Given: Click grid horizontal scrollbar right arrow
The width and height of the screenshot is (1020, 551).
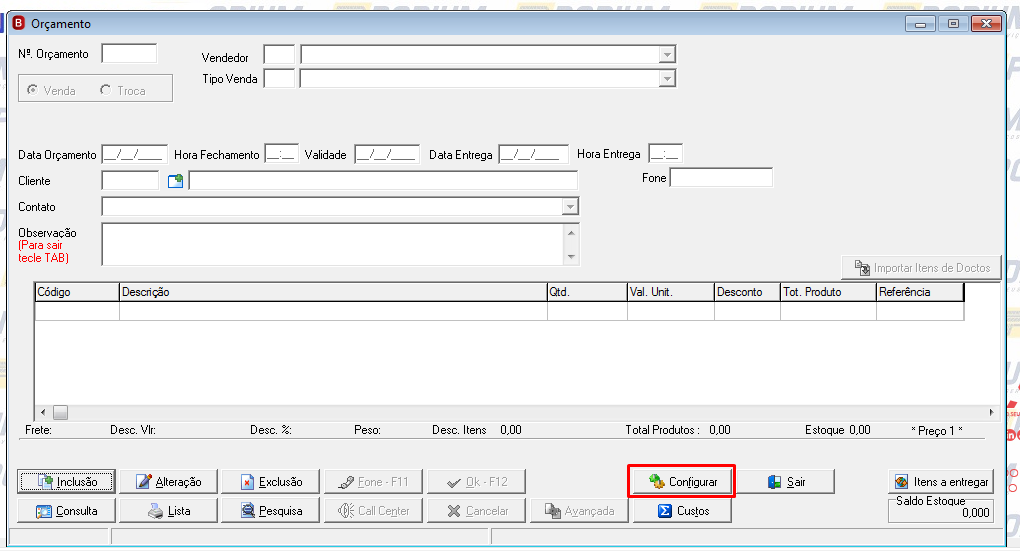Looking at the screenshot, I should [x=991, y=412].
